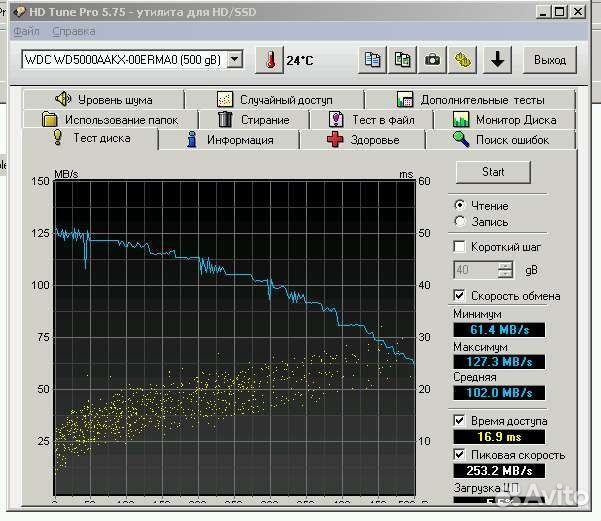Click the second copy screenshot icon
This screenshot has width=601, height=521.
403,60
